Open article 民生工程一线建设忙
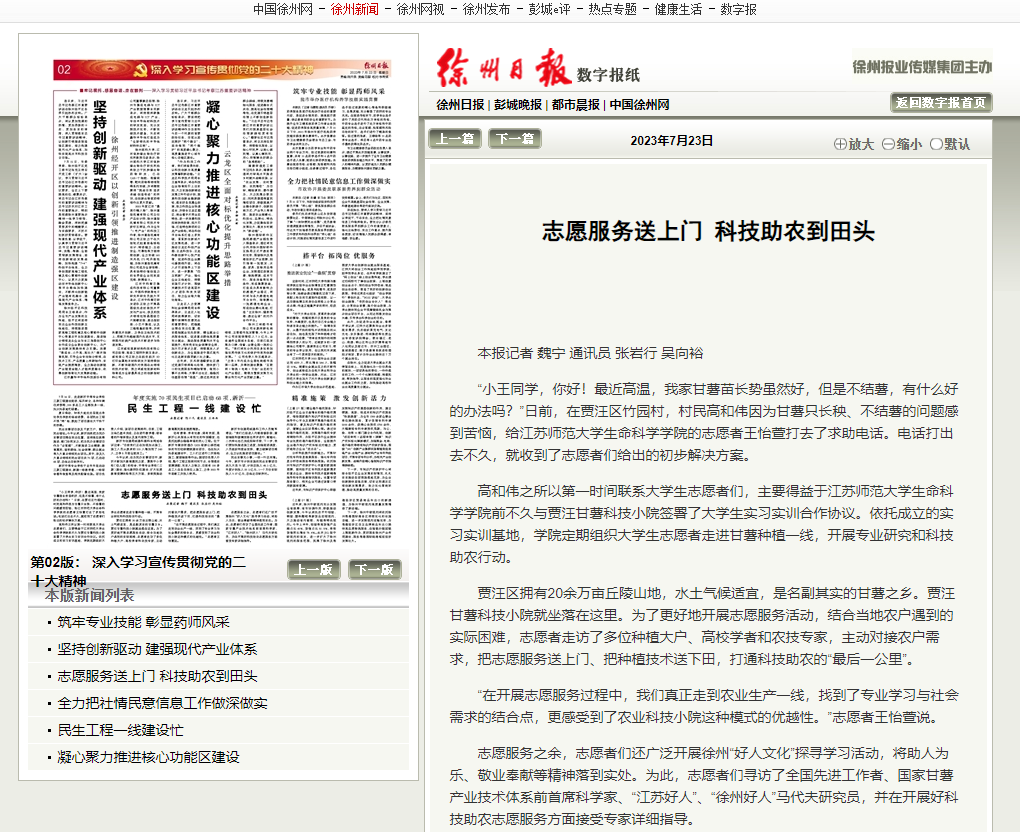 pos(120,730)
